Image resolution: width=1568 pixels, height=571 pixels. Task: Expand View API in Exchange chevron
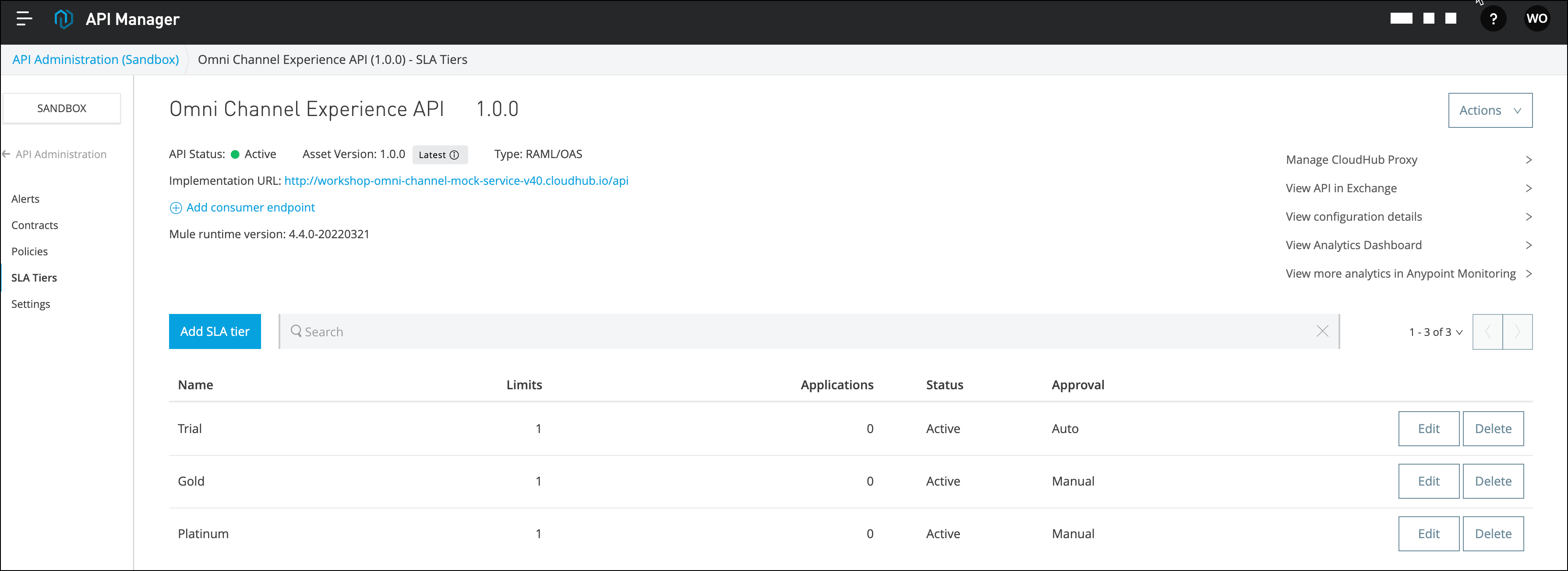tap(1529, 188)
